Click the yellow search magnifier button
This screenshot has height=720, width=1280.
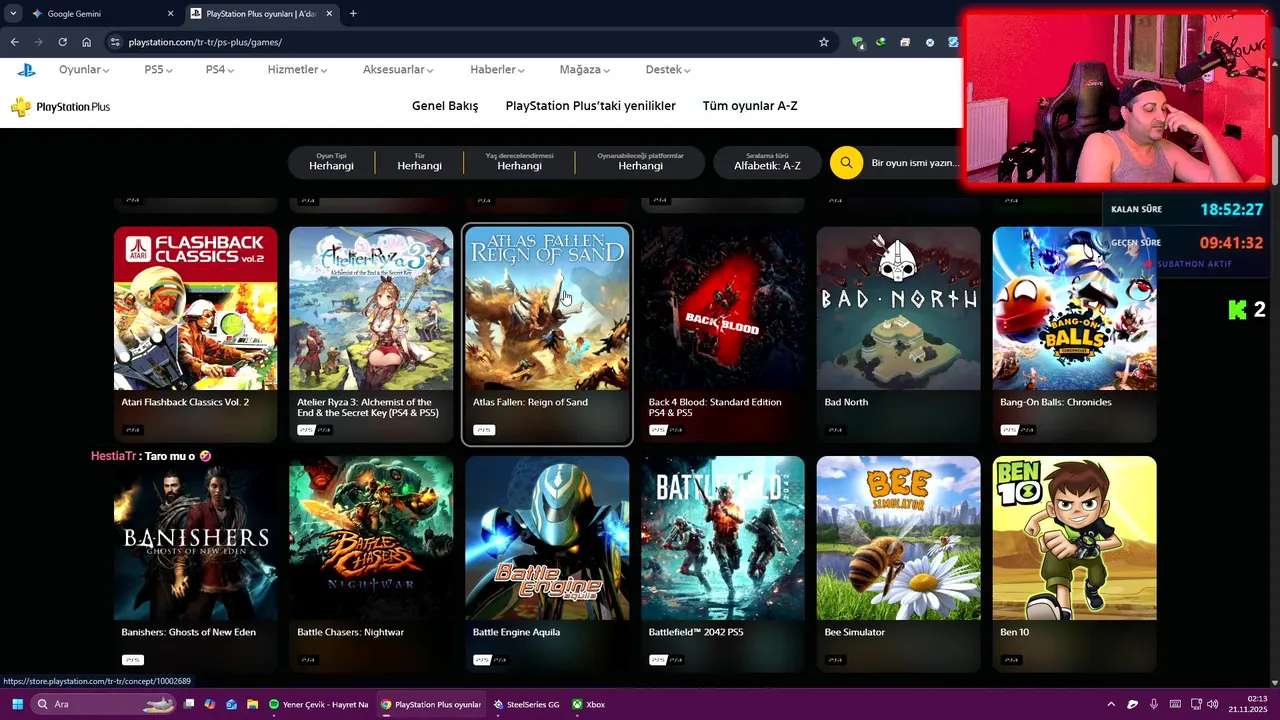click(846, 163)
